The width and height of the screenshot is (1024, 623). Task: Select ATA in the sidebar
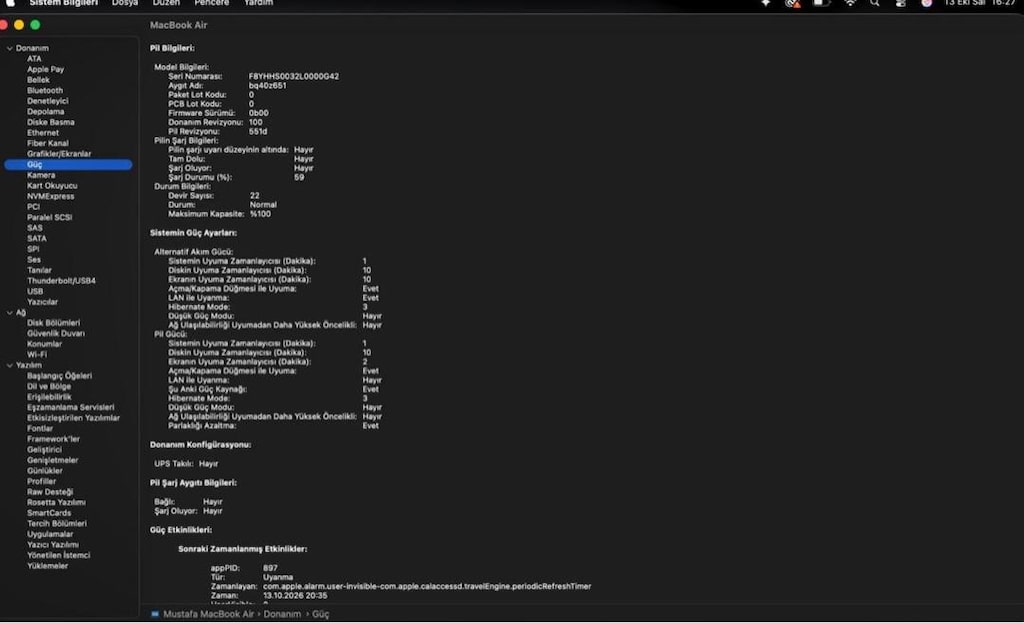point(34,59)
